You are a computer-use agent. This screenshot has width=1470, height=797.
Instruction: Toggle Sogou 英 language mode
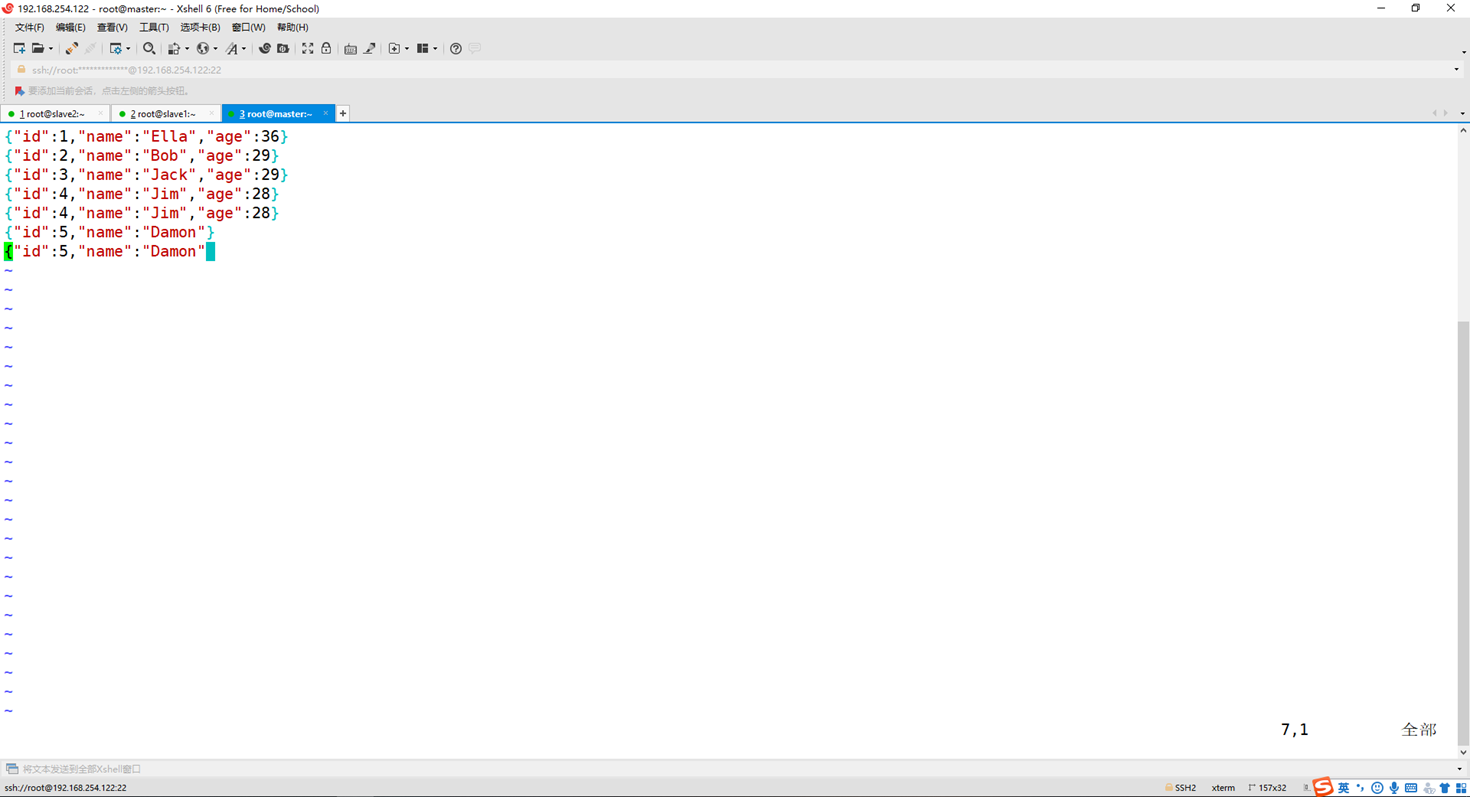pos(1343,788)
